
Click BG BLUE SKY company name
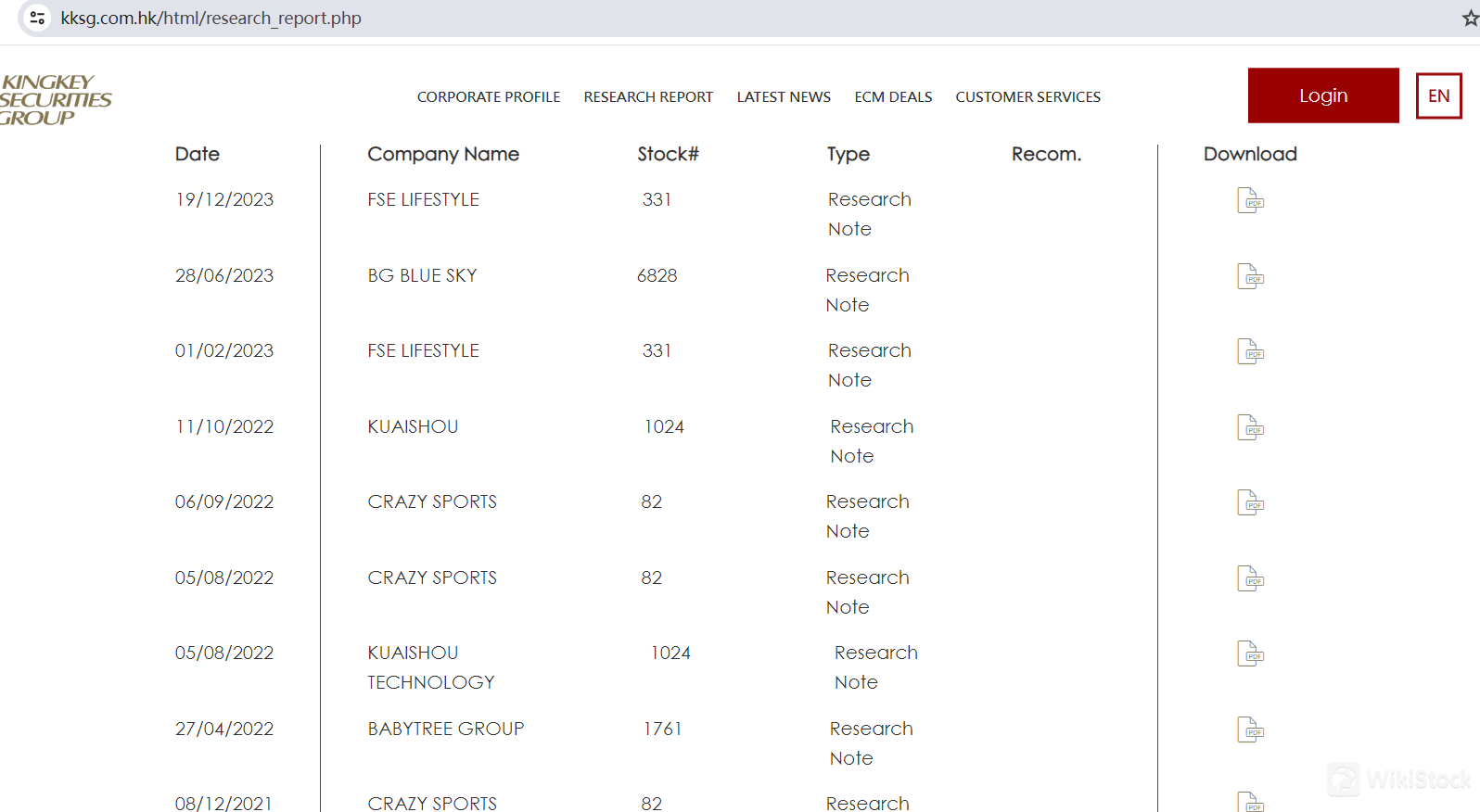pos(422,275)
